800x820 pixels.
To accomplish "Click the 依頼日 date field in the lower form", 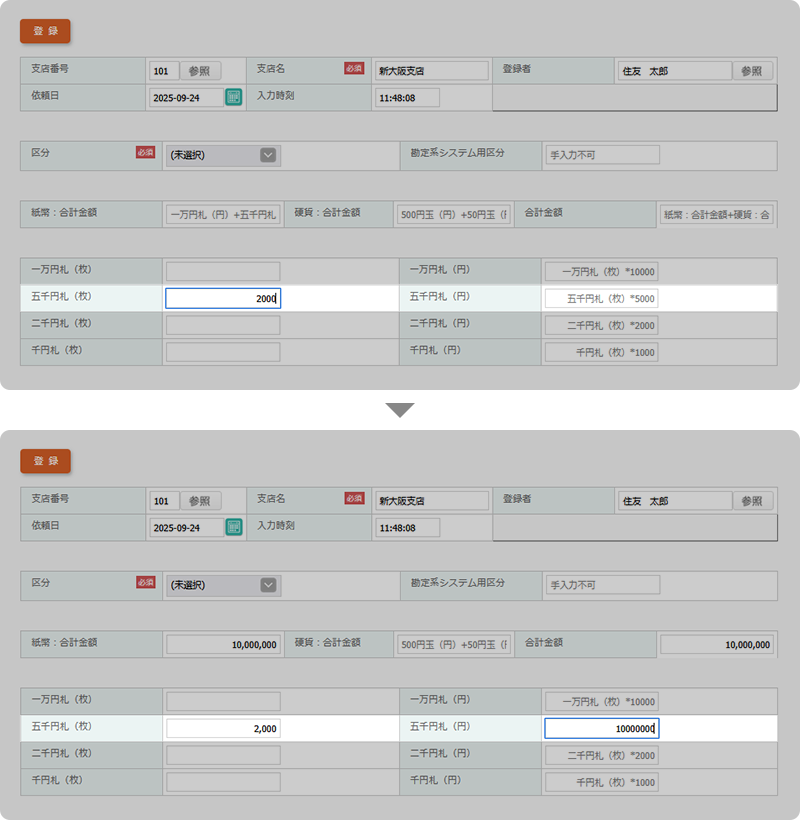I will coord(186,527).
